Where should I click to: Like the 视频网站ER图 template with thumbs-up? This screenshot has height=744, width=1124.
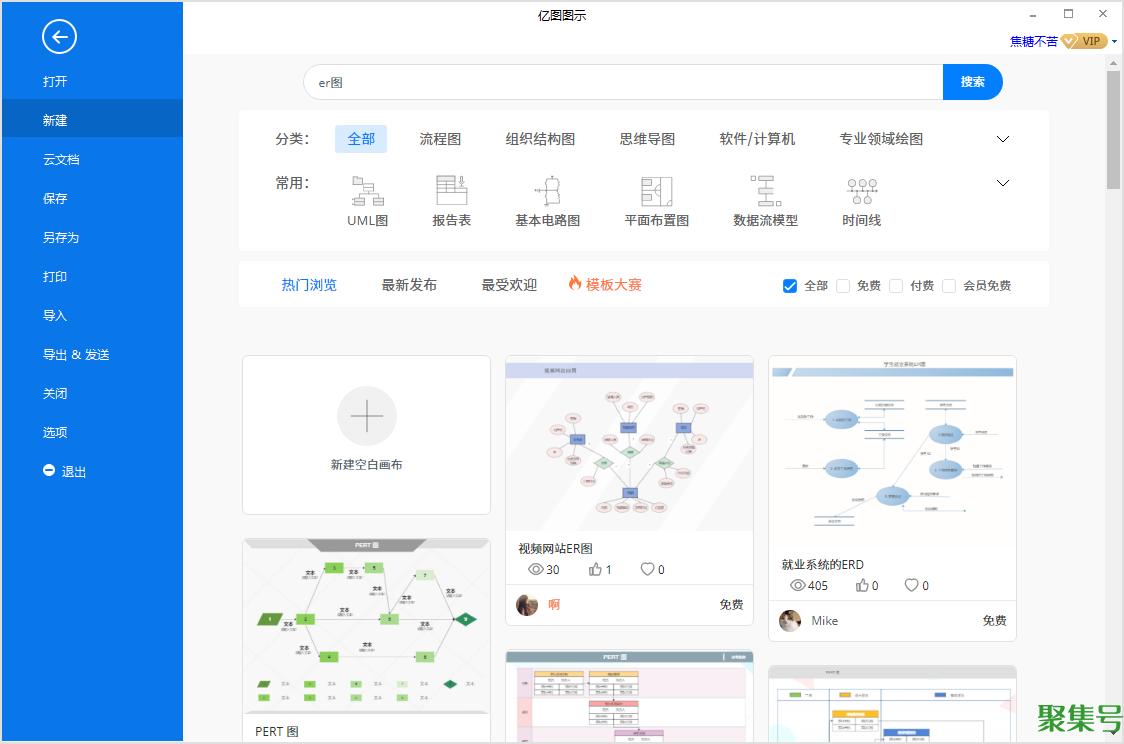point(596,569)
